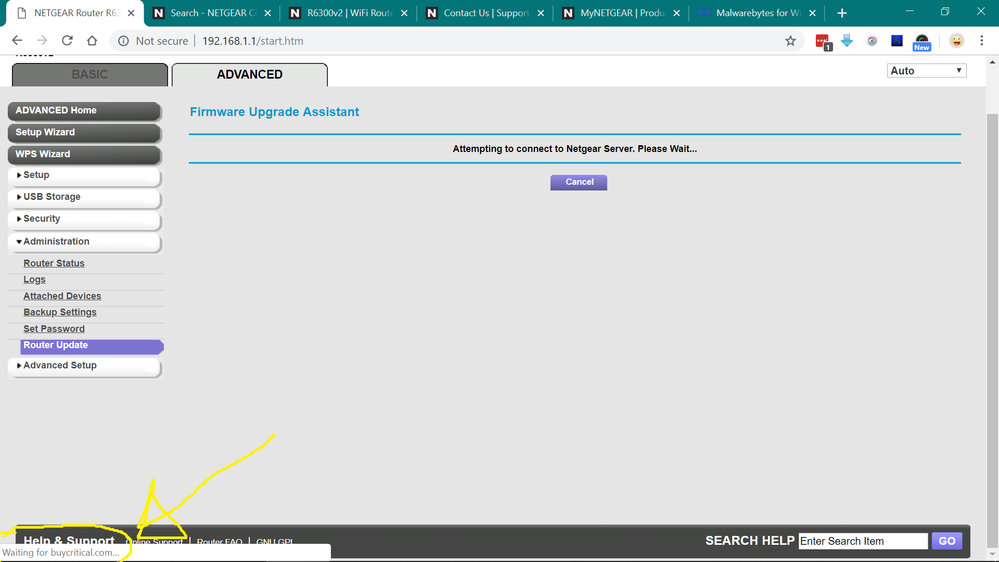Open the round gray extension icon
Image resolution: width=999 pixels, height=562 pixels.
(872, 41)
